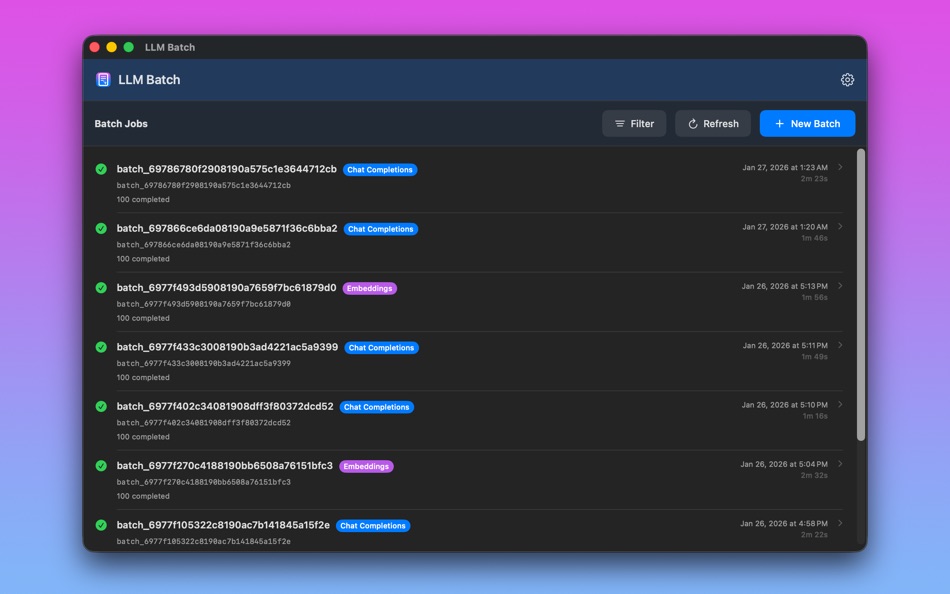Expand the Jan 26, 2026 5:11 PM batch chevron
This screenshot has height=594, width=950.
tap(840, 345)
